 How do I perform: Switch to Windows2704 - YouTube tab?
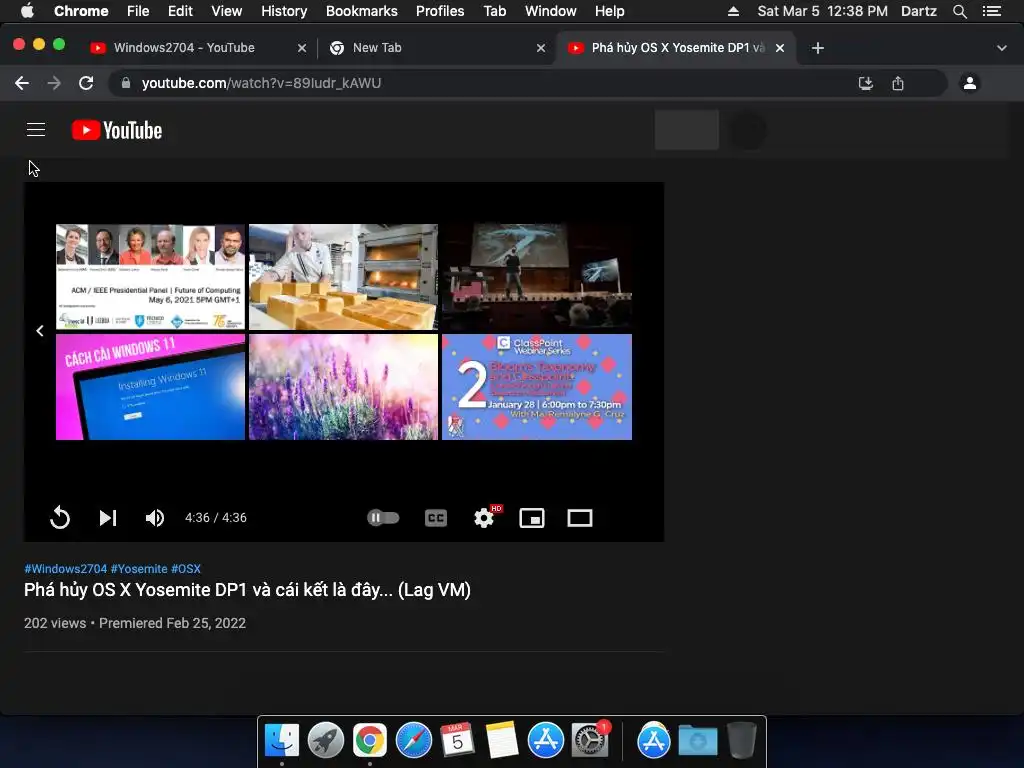[184, 48]
